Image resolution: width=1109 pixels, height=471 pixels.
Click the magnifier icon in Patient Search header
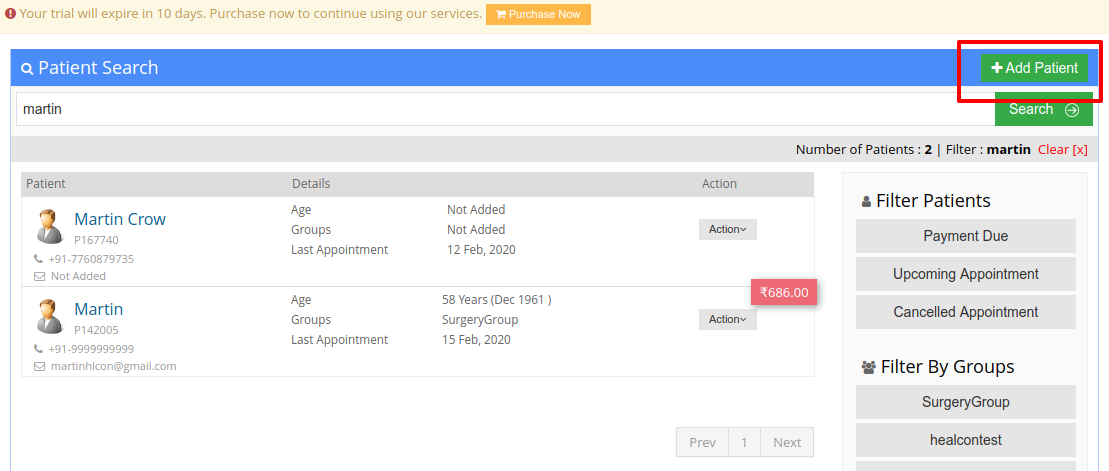pyautogui.click(x=28, y=69)
